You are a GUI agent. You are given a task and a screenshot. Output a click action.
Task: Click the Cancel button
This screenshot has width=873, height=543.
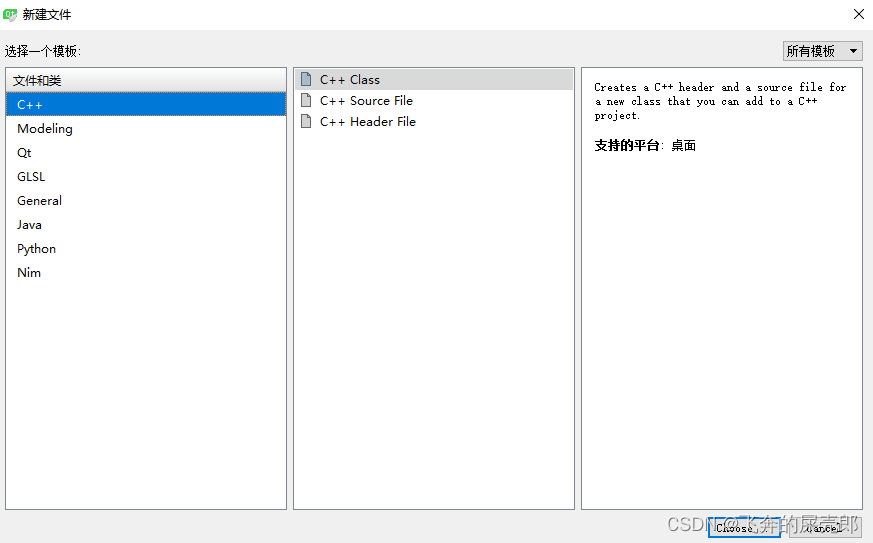tap(826, 527)
